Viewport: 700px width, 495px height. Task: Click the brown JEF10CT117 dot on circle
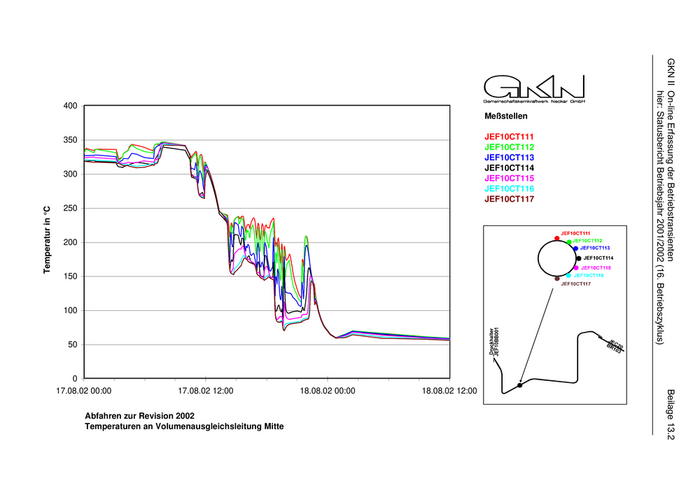pos(557,279)
